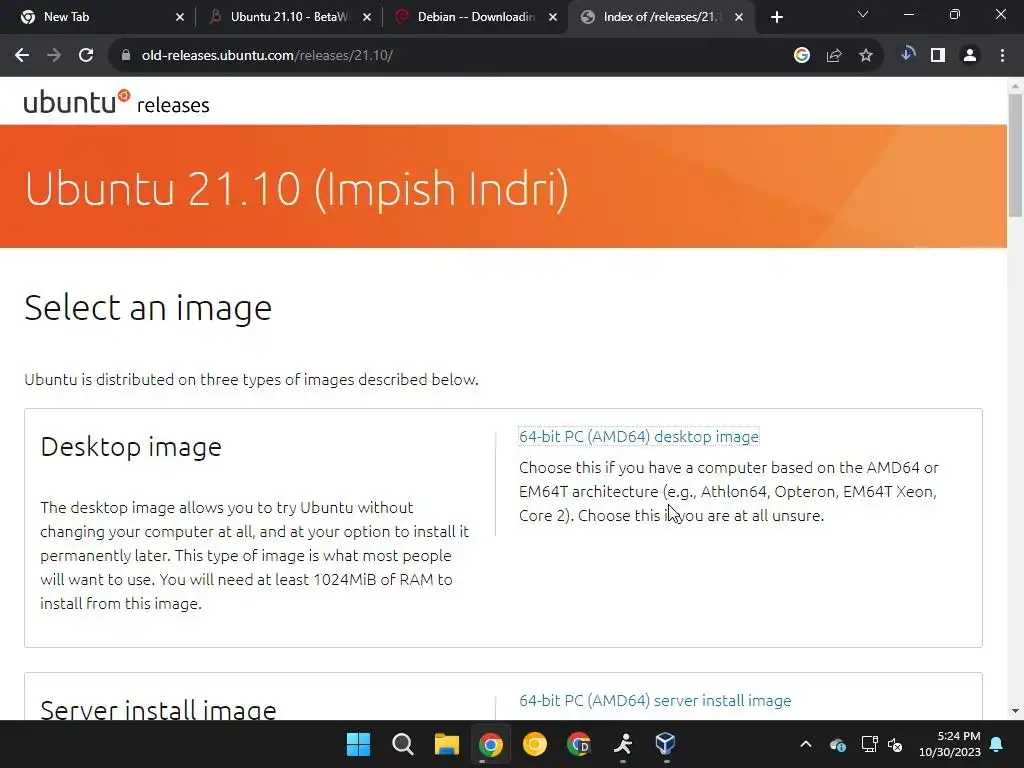The height and width of the screenshot is (768, 1024).
Task: Open VirtualBox from the taskbar
Action: pyautogui.click(x=665, y=744)
